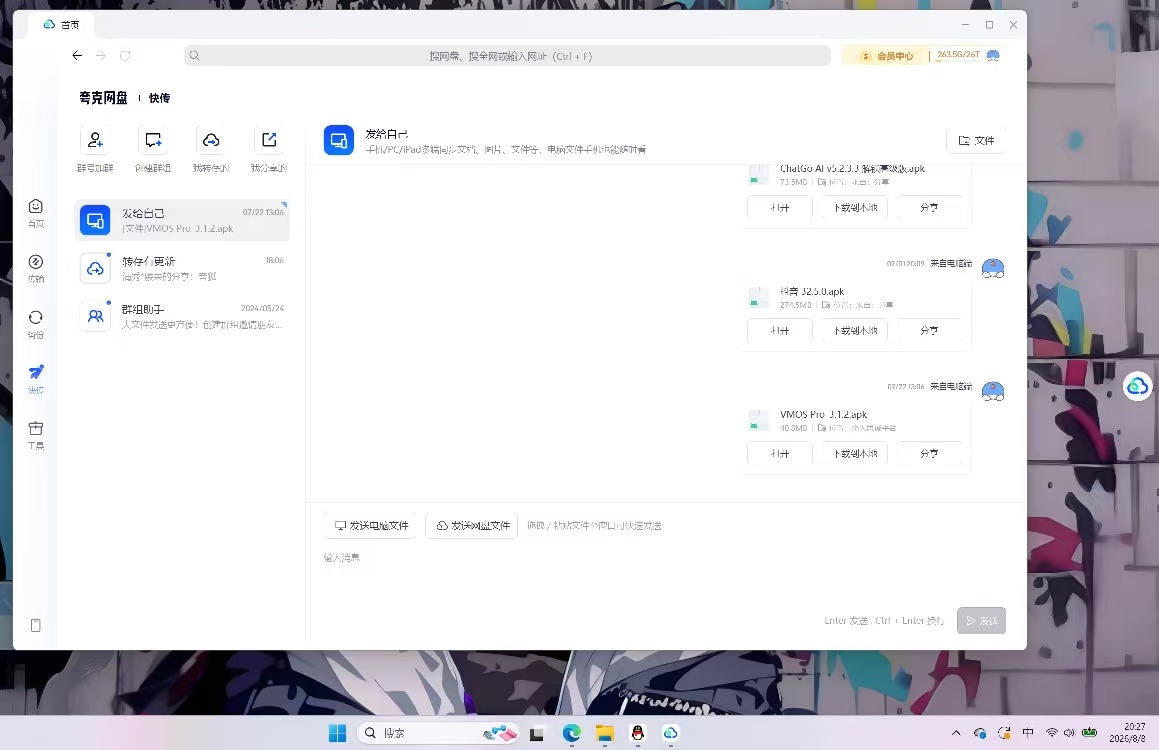Click send computer file button
Viewport: 1159px width, 750px height.
tap(371, 525)
